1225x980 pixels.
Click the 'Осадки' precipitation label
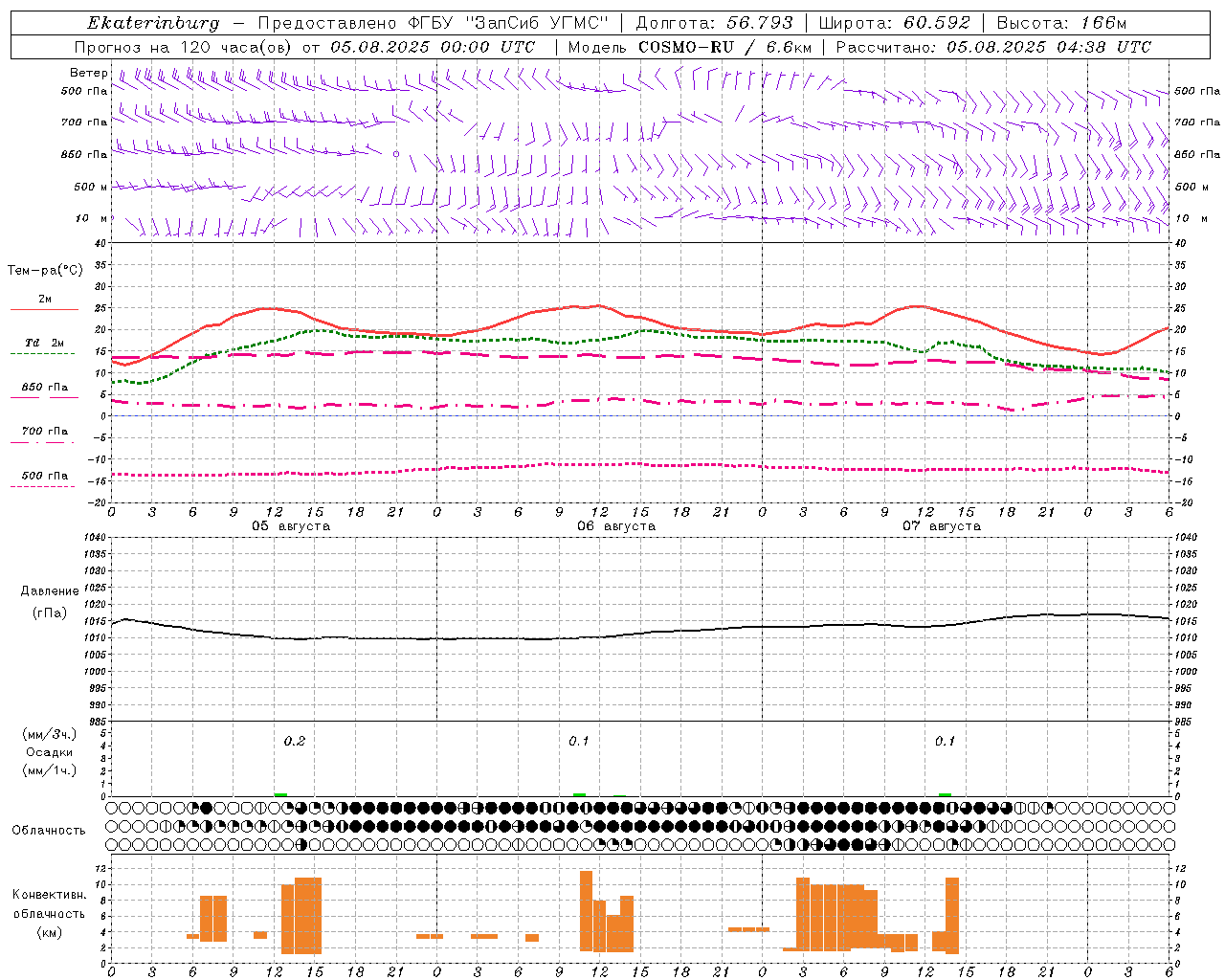click(50, 752)
